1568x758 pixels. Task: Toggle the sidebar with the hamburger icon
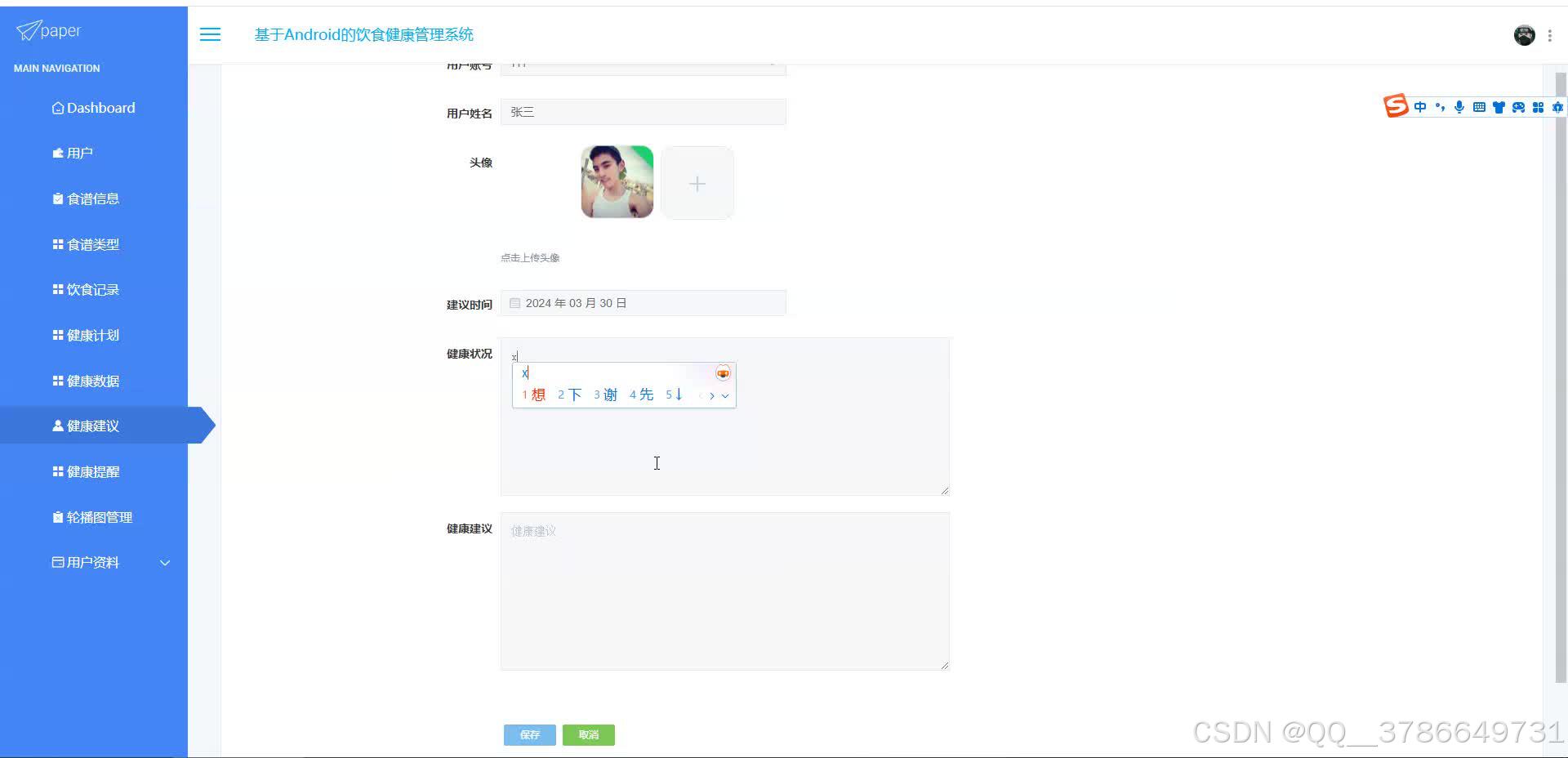(x=210, y=34)
